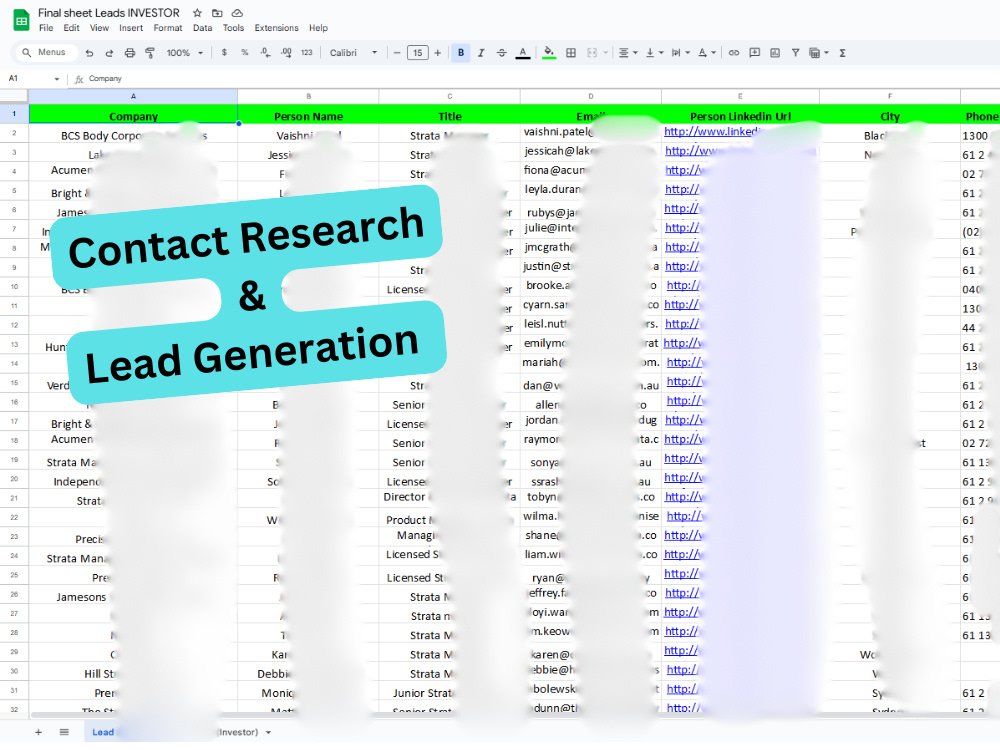The height and width of the screenshot is (750, 1000).
Task: Open the All sheets list icon
Action: coord(64,732)
